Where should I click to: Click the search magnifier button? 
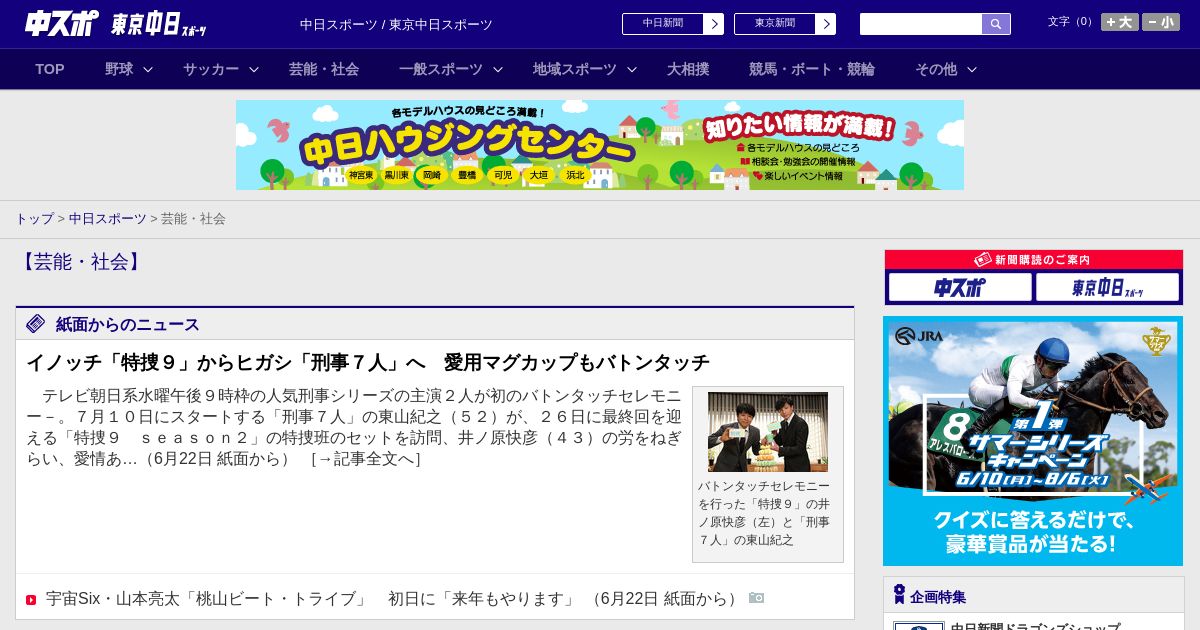coord(996,24)
